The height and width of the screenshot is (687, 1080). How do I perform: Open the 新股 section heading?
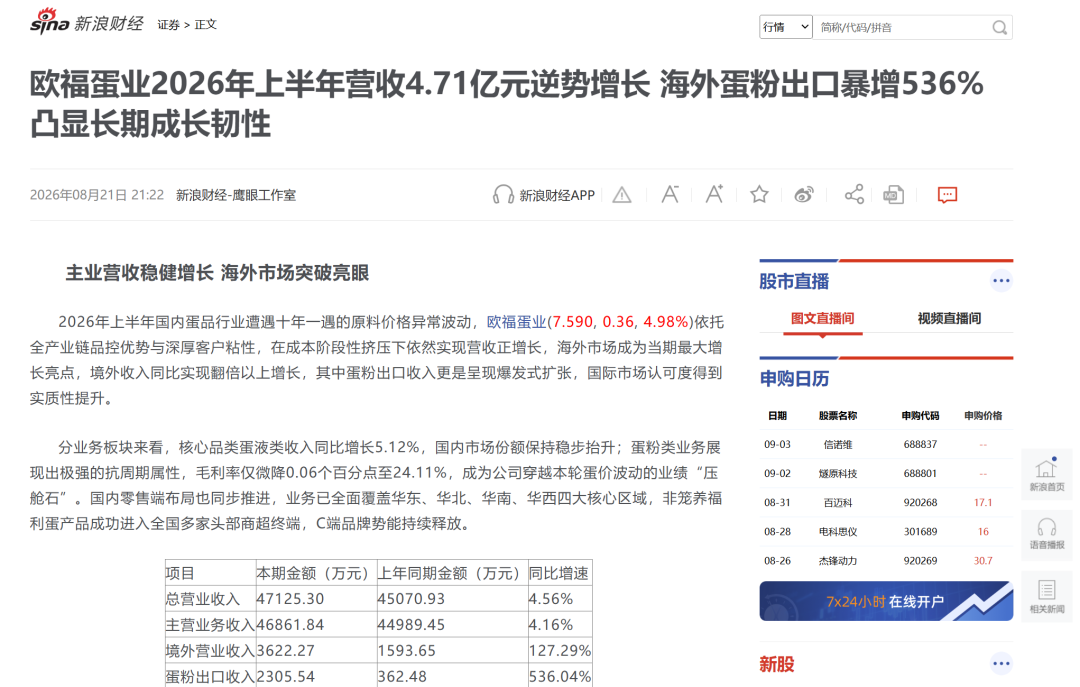777,664
